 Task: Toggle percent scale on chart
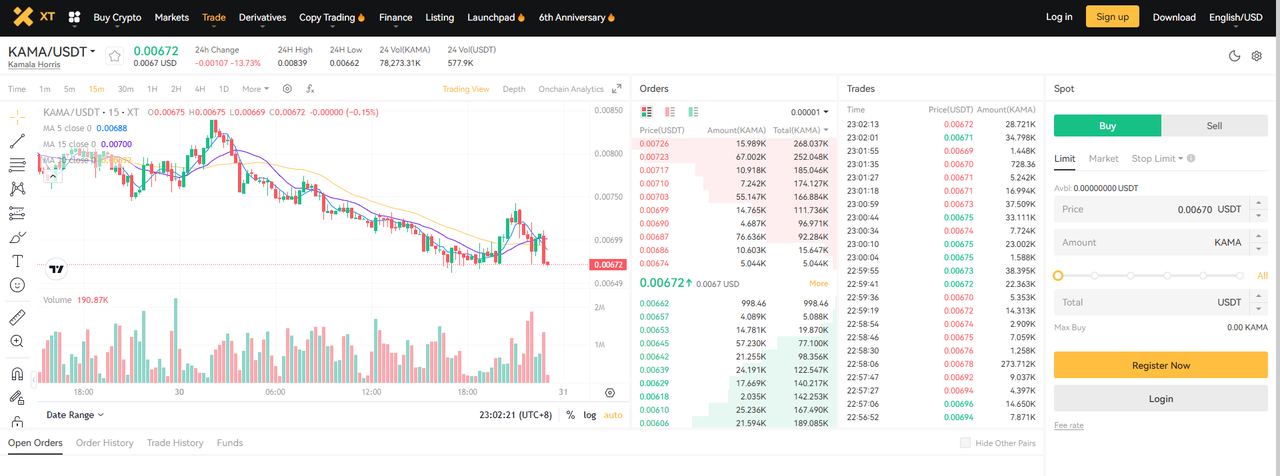click(570, 414)
